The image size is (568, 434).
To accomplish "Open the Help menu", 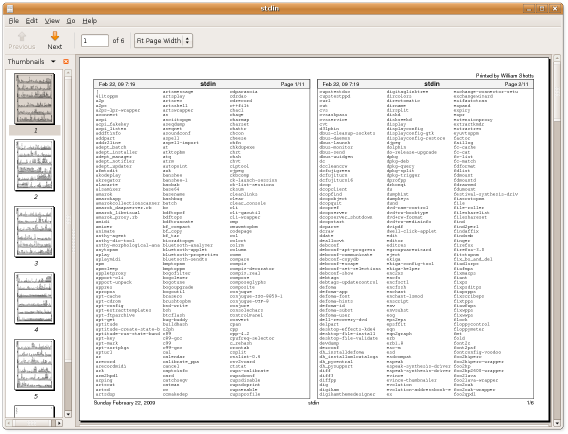I will coord(89,21).
